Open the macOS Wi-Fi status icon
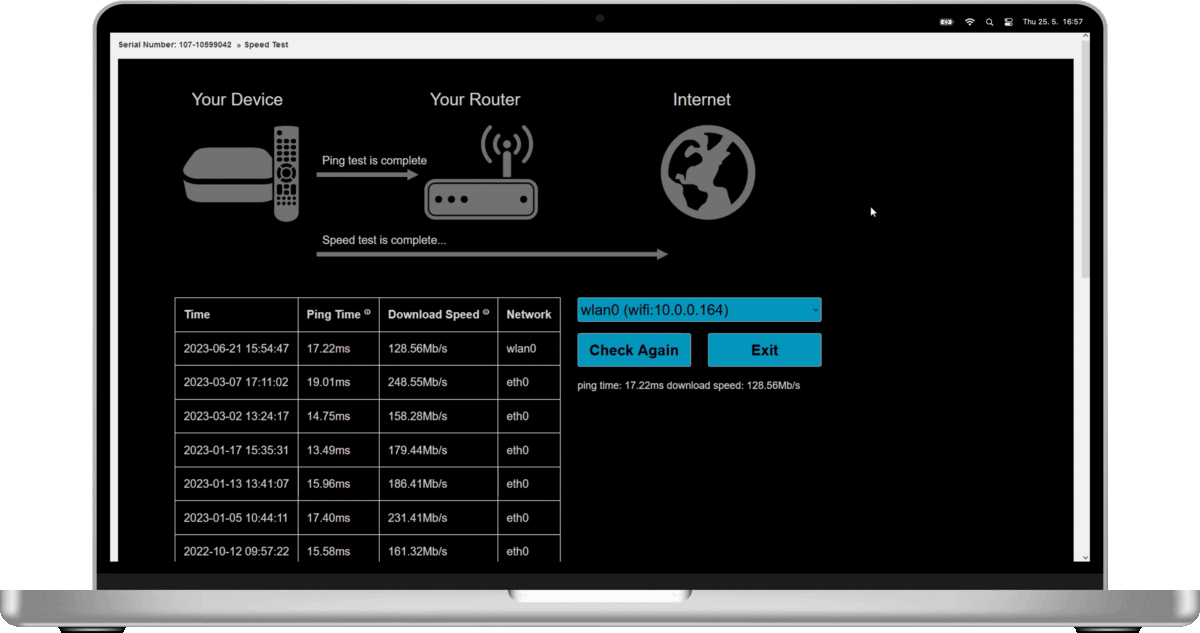Screen dimensions: 1200x633 (x=969, y=21)
